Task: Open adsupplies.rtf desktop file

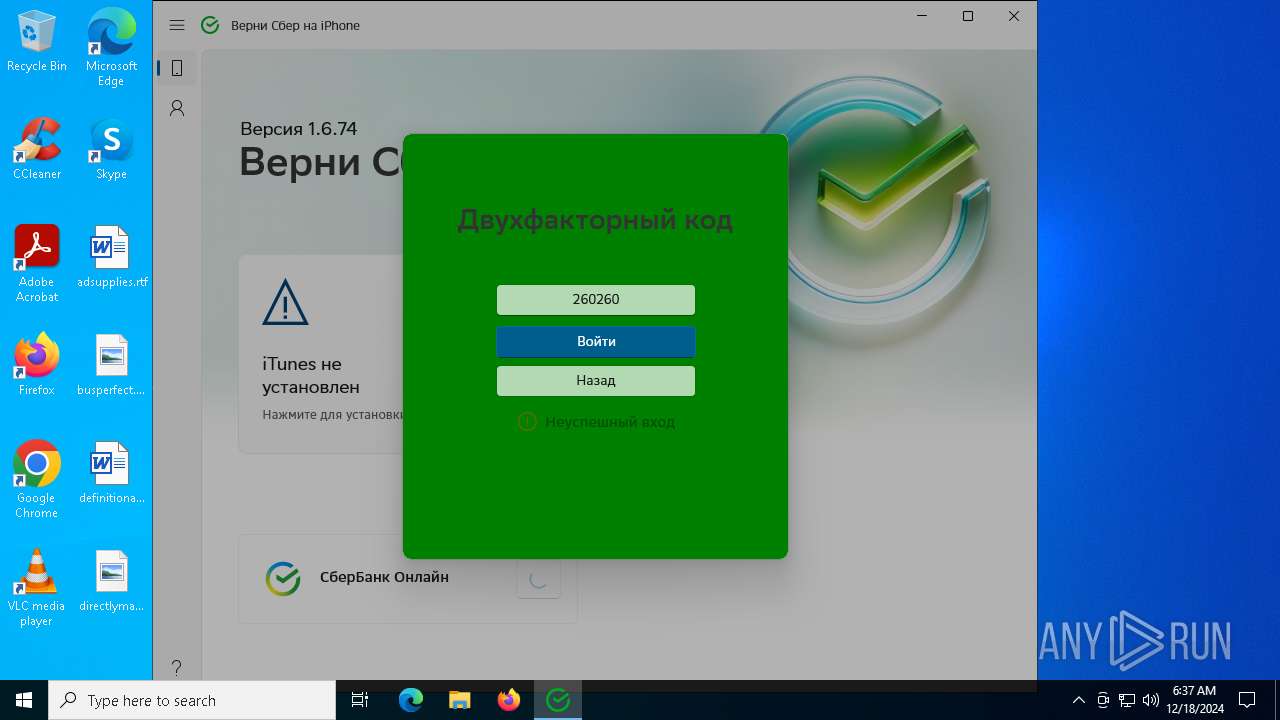Action: pyautogui.click(x=111, y=257)
